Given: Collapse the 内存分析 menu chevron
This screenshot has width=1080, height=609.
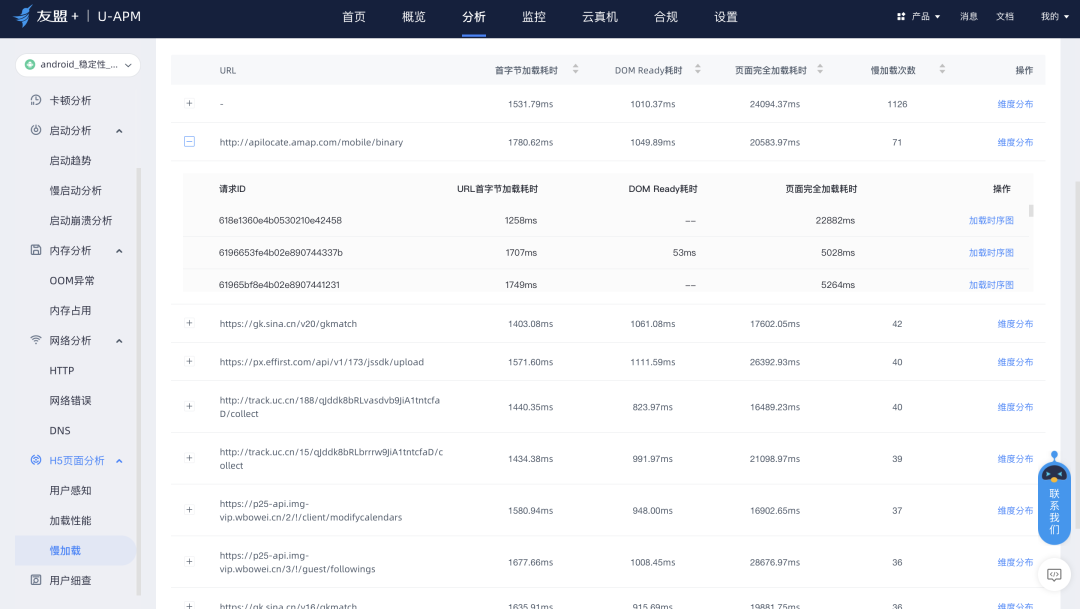Looking at the screenshot, I should [119, 251].
